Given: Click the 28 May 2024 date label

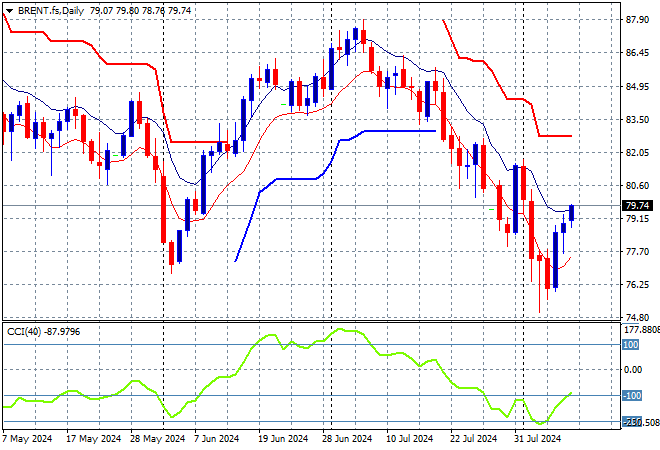Looking at the screenshot, I should pos(157,439).
